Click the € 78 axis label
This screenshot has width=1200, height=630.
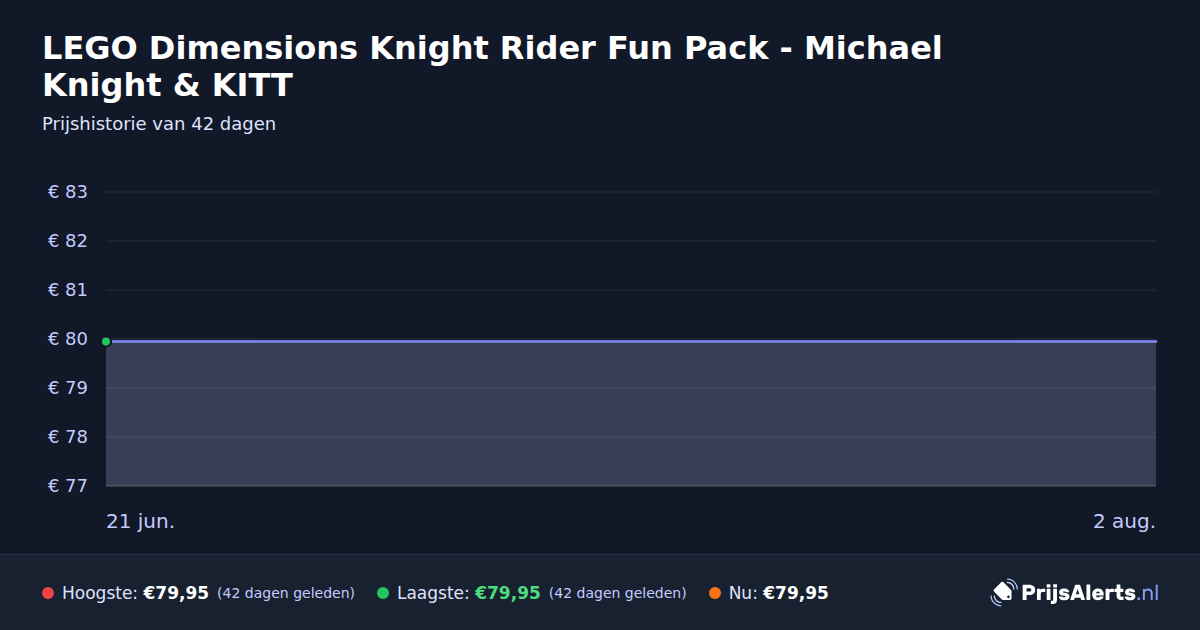[68, 437]
